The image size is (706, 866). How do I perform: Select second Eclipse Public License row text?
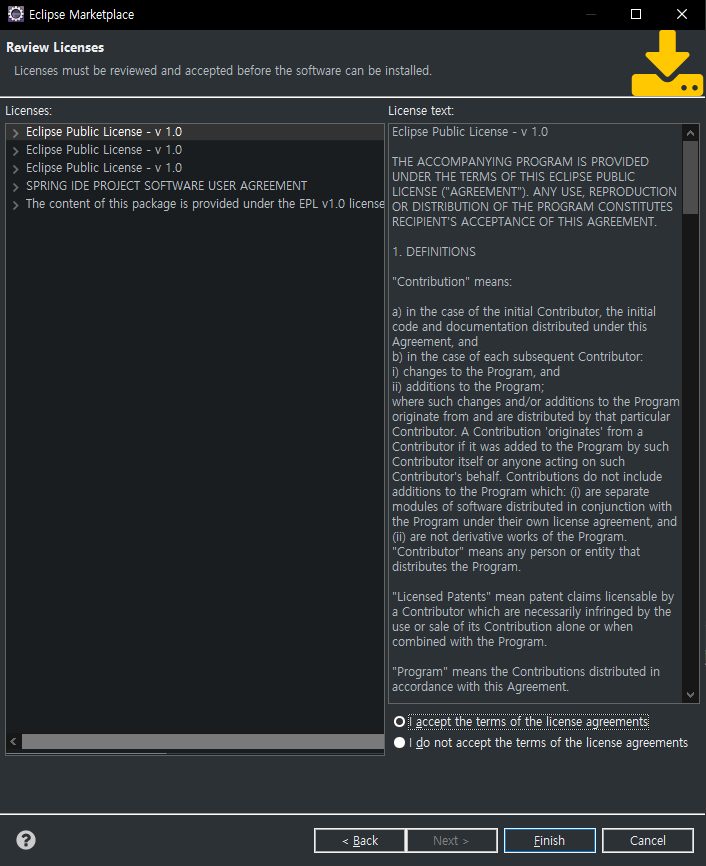(x=104, y=150)
